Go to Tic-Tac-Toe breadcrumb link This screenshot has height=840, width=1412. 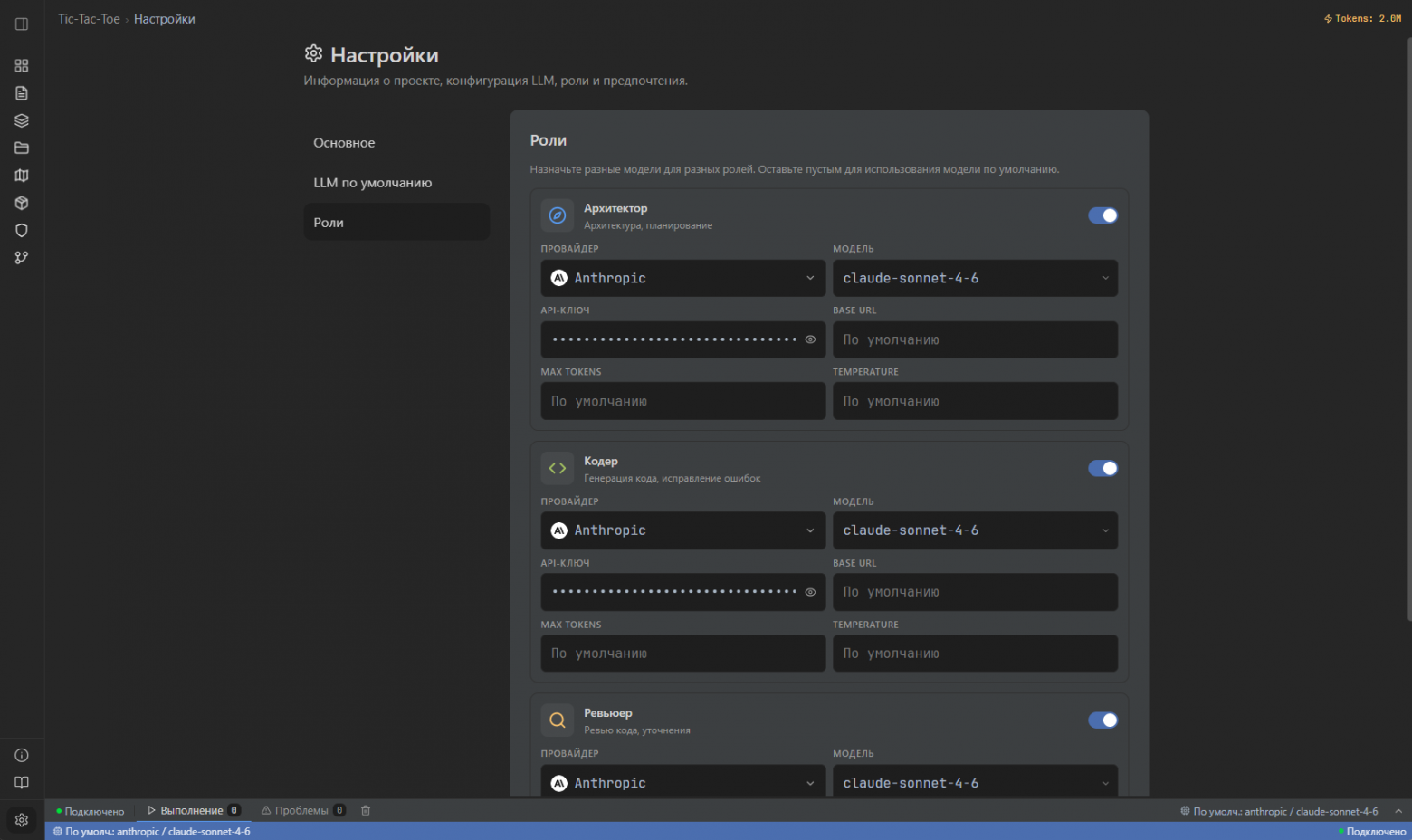tap(89, 19)
